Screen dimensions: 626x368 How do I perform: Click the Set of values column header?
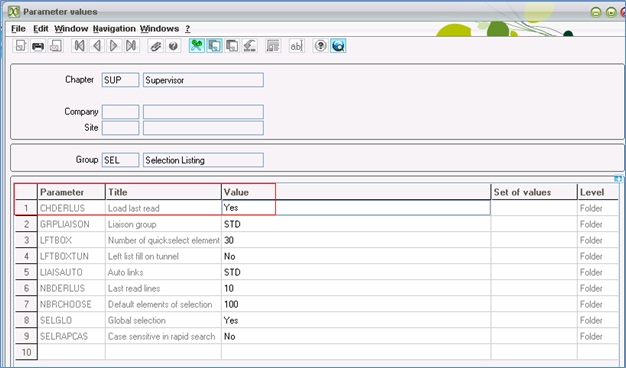534,192
